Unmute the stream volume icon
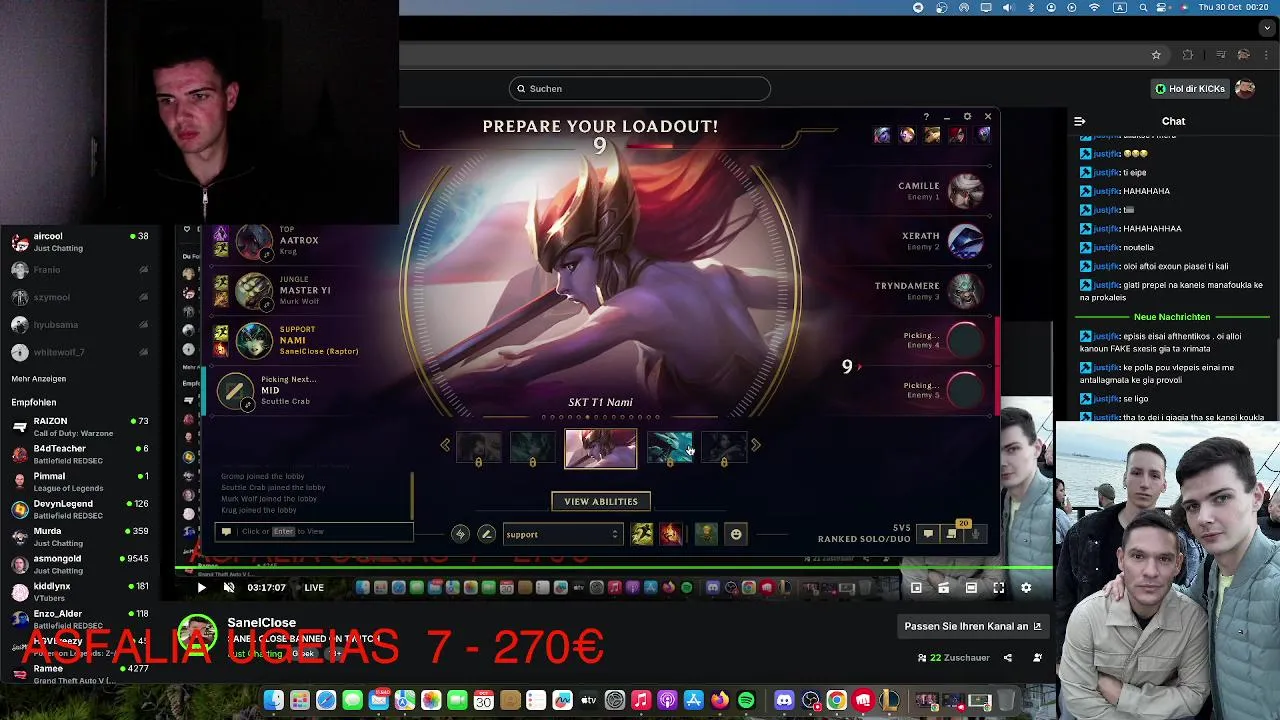Screen dimensions: 1280x720 (229, 588)
